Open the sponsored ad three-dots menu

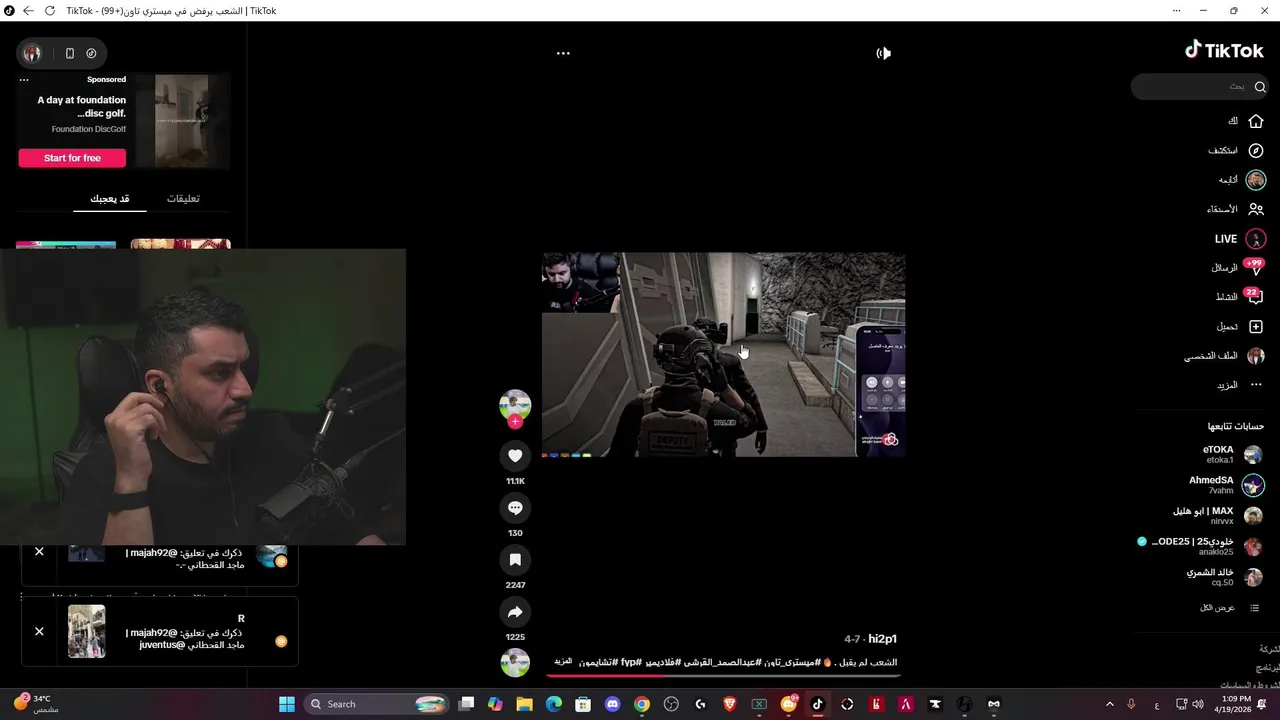(x=24, y=80)
